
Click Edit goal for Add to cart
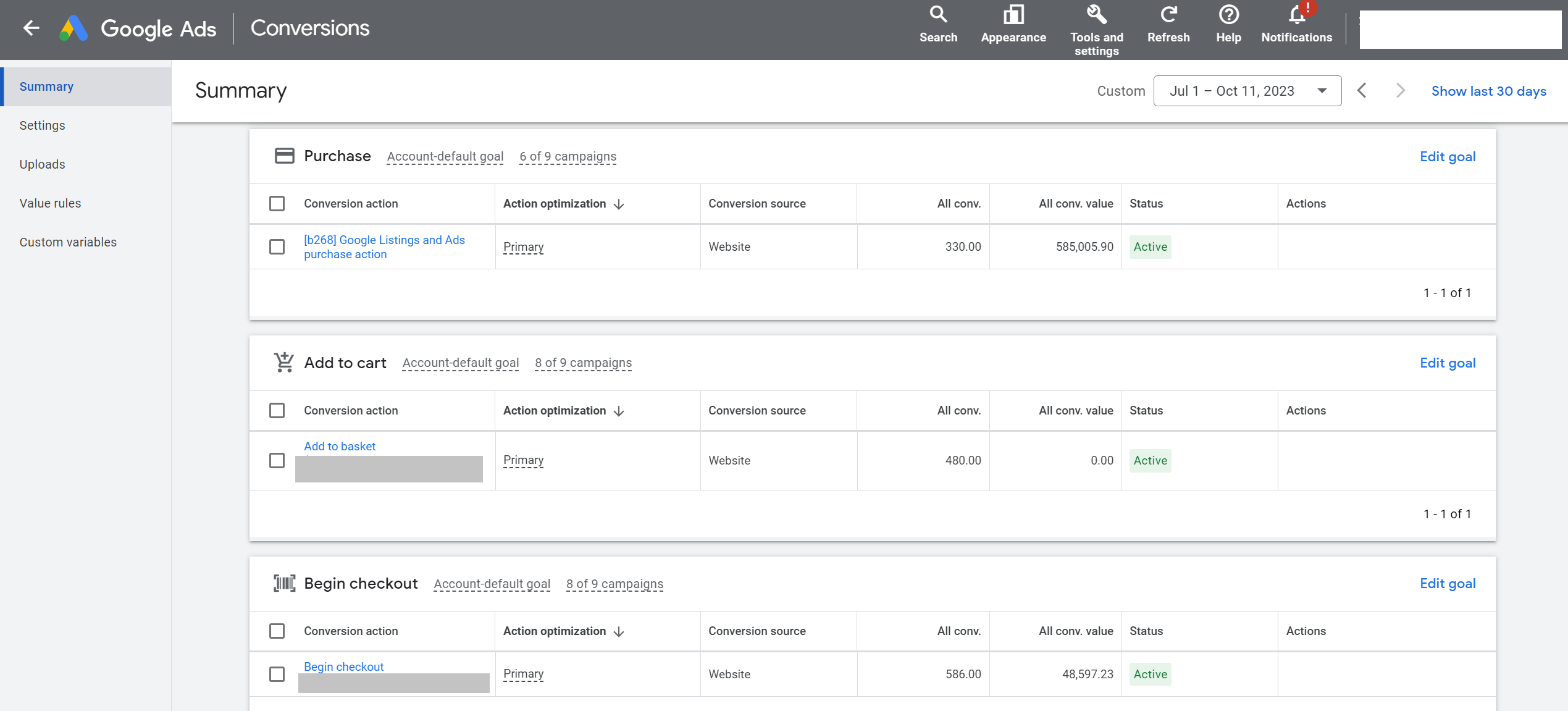point(1447,363)
